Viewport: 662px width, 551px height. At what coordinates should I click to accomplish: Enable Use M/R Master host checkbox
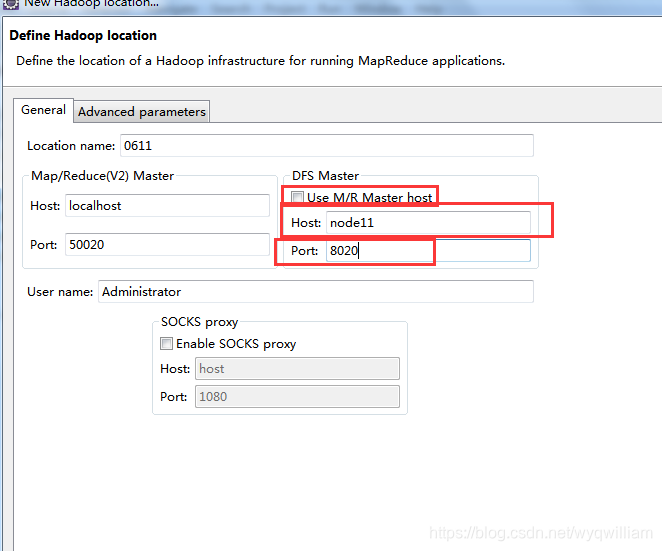297,197
